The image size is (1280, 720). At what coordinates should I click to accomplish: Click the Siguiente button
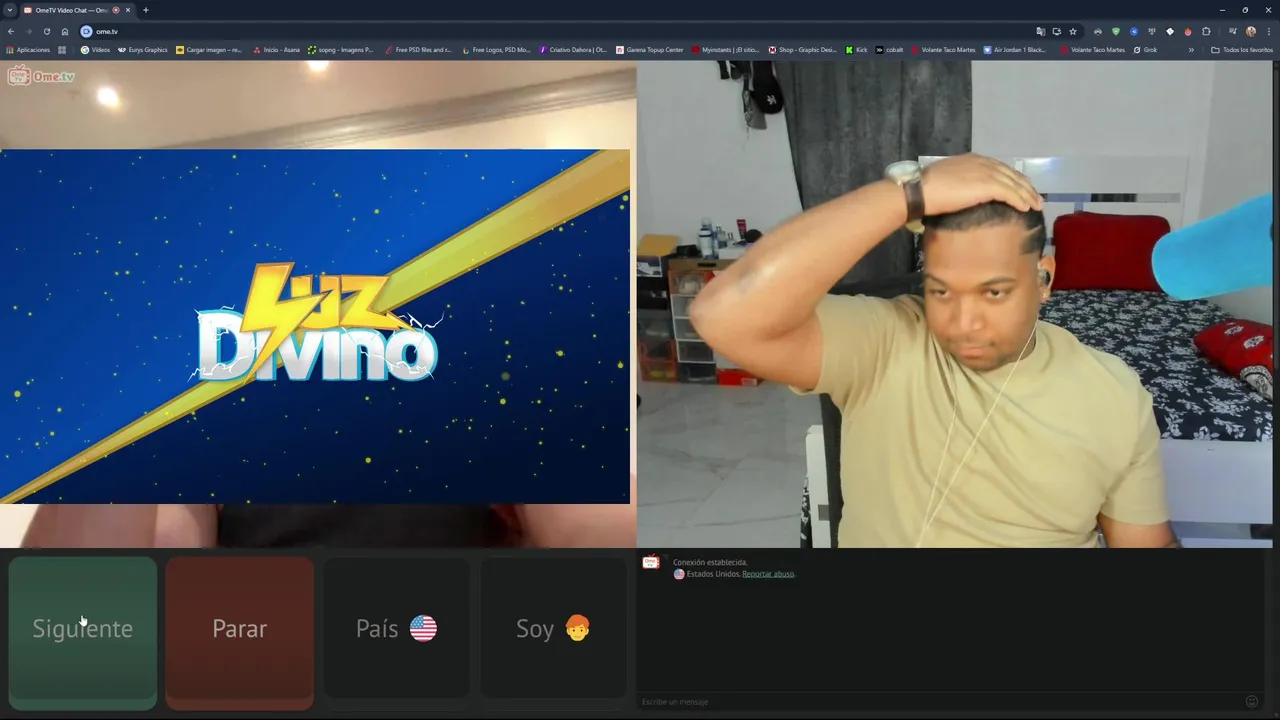coord(83,633)
